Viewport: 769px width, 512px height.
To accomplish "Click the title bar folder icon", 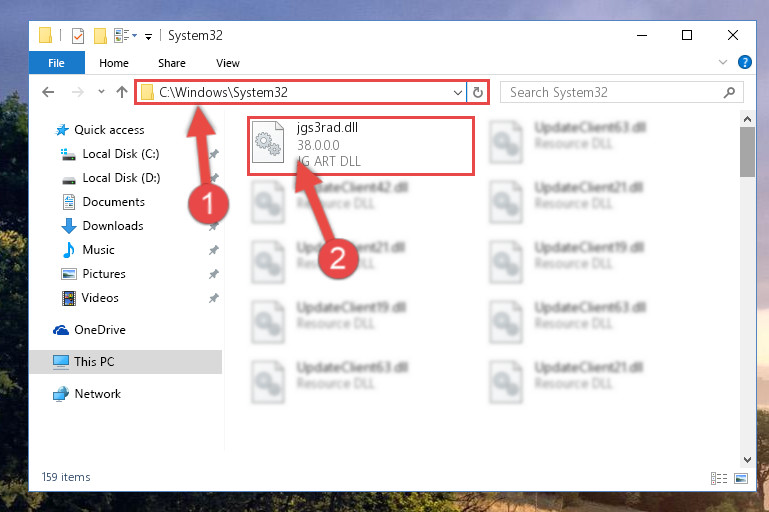I will coord(45,35).
